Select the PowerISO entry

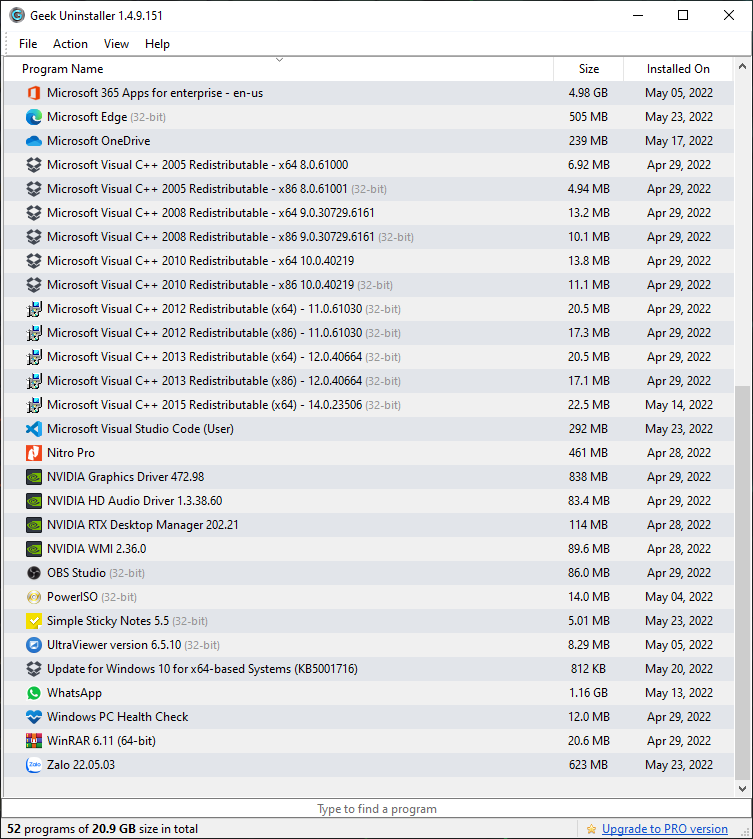pos(369,597)
